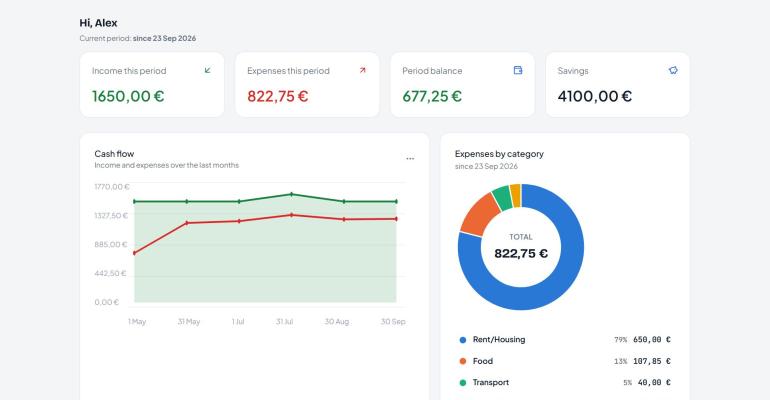Screen dimensions: 770x400
Task: Click the Food legend label
Action: [483, 361]
